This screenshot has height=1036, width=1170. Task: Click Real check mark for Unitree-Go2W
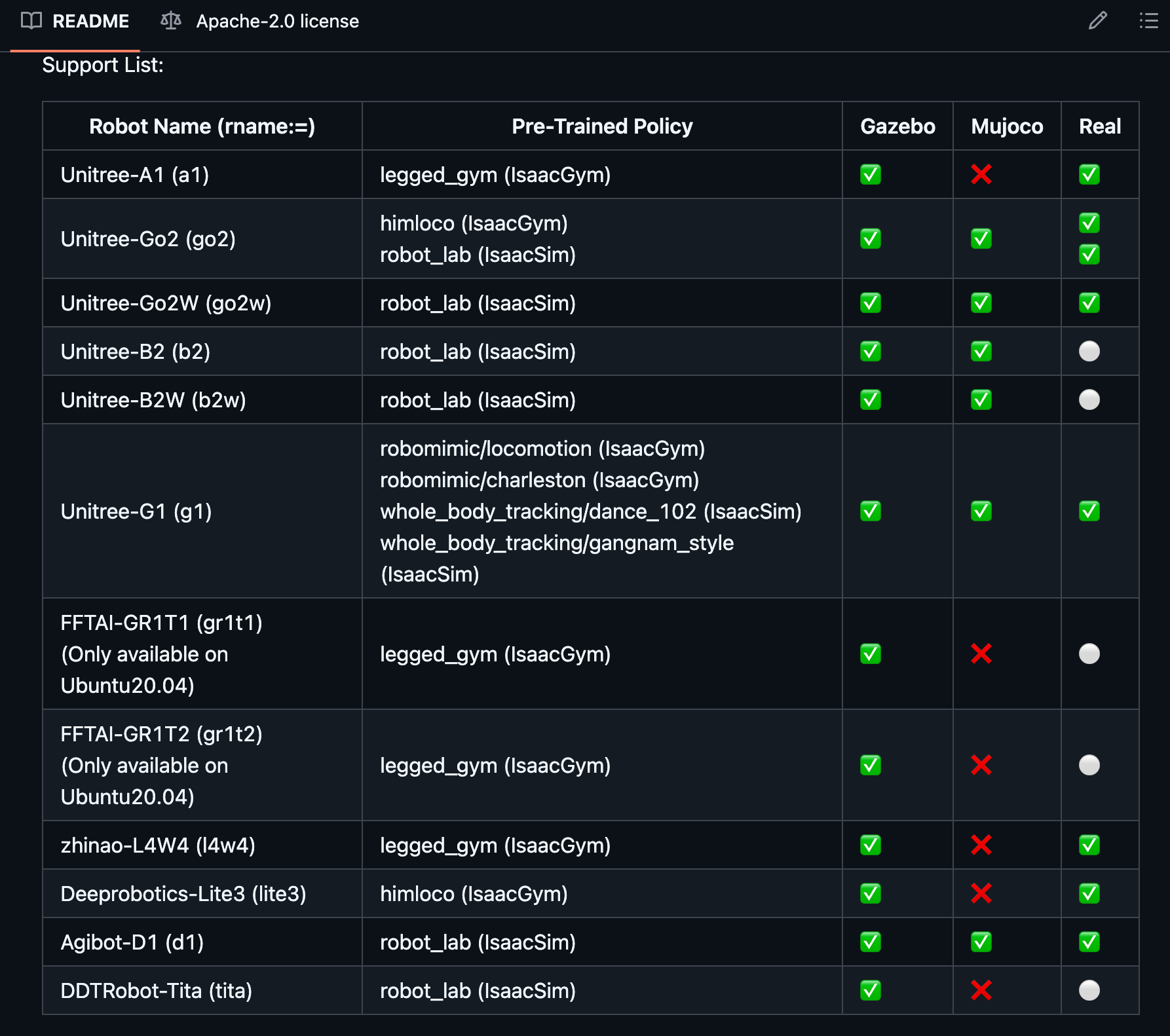[1089, 303]
